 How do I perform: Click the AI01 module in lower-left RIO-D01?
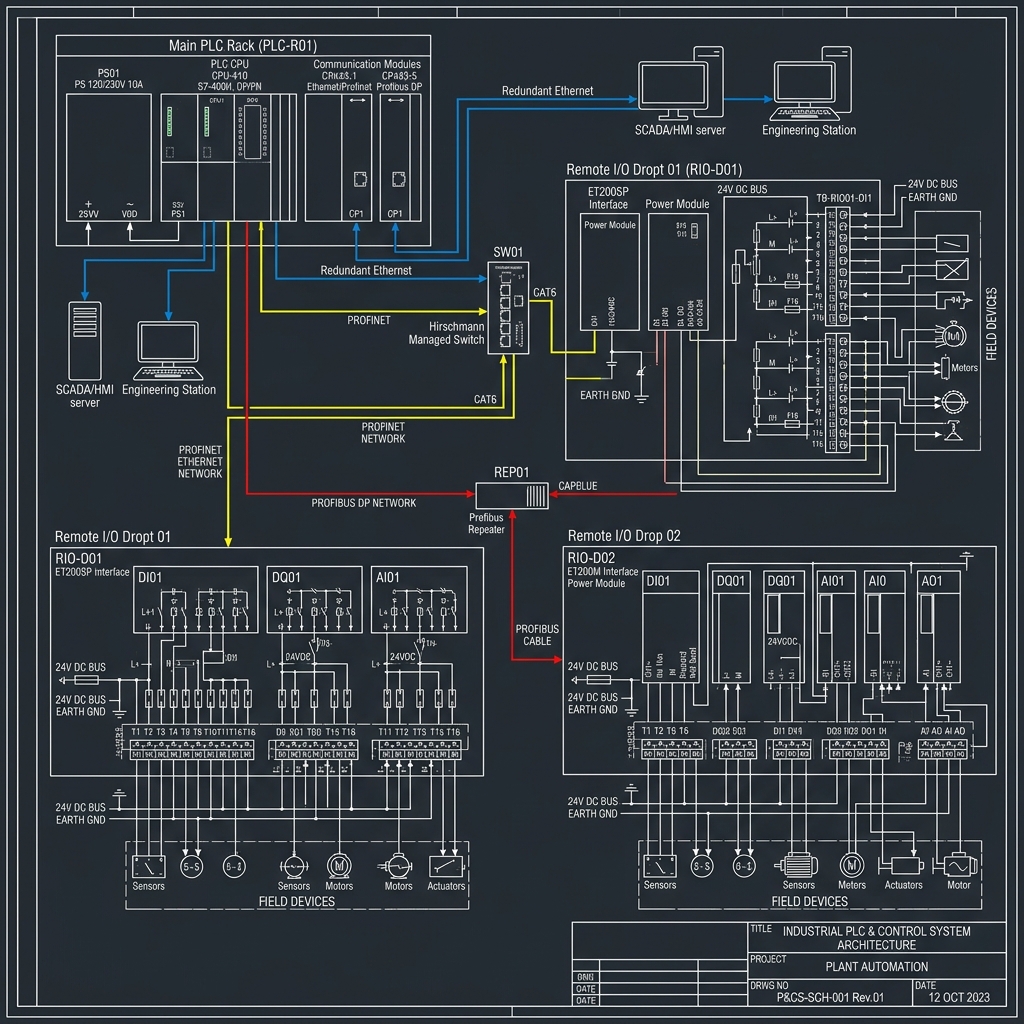tap(419, 600)
